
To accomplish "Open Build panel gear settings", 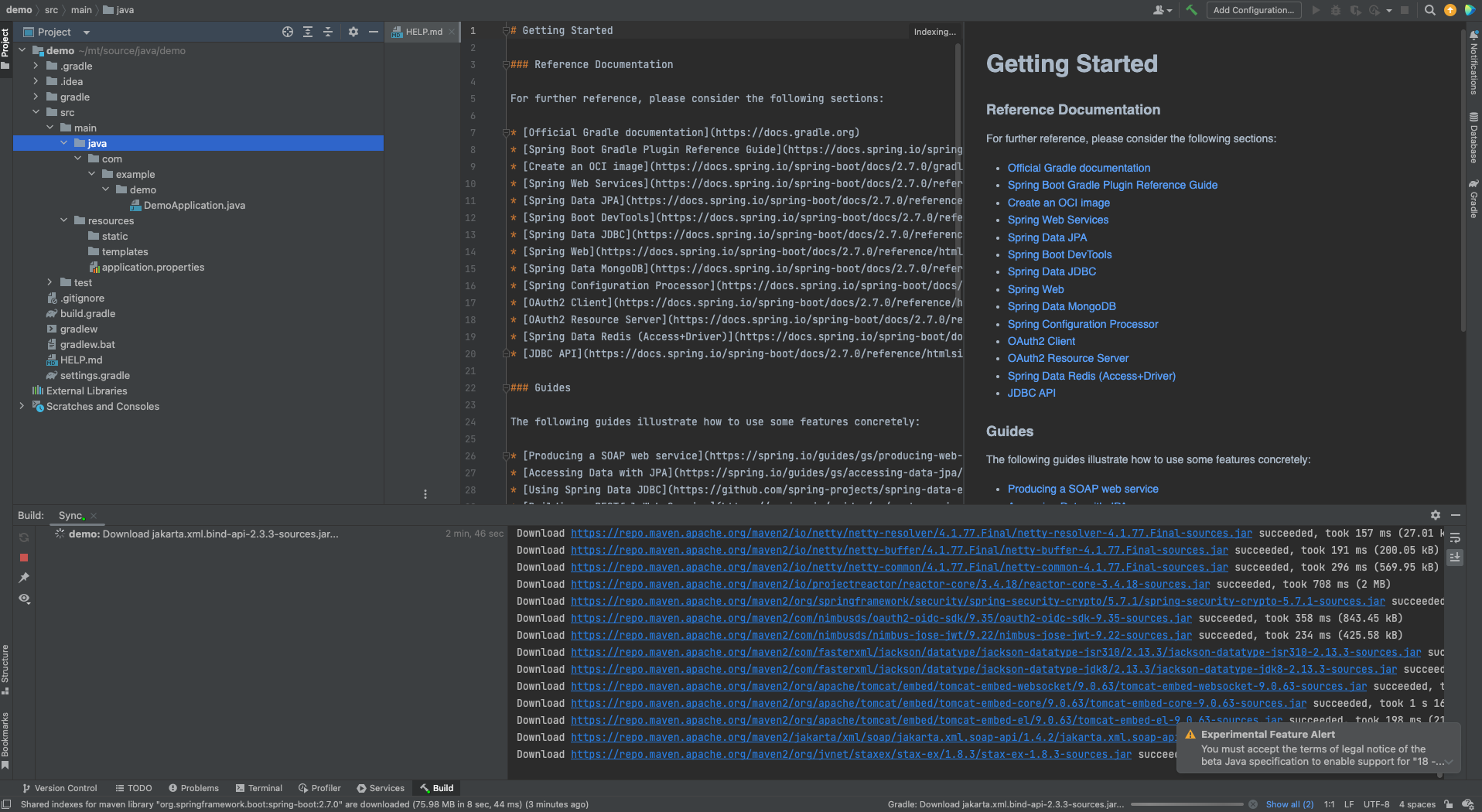I will click(1436, 515).
